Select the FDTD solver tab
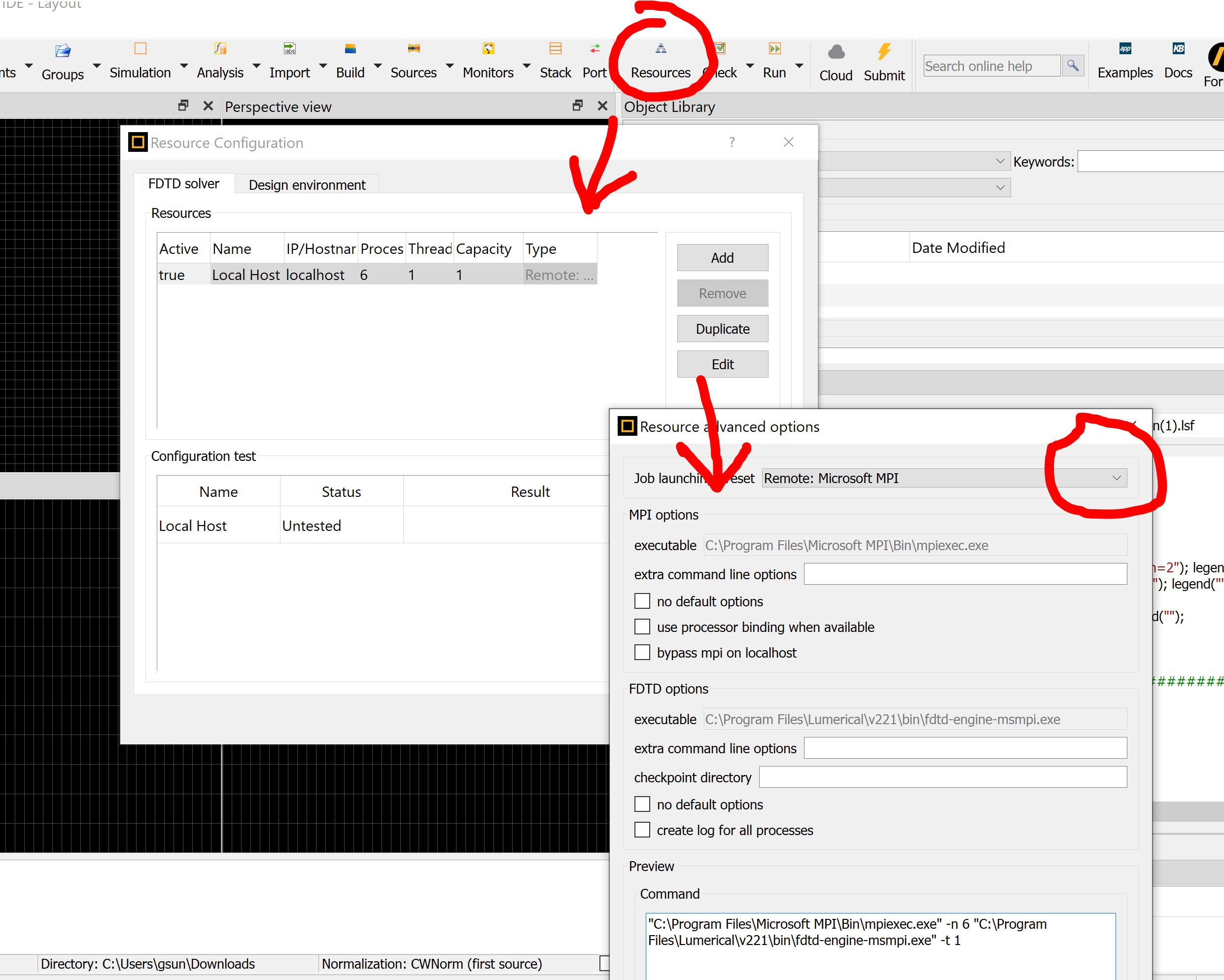 coord(183,184)
